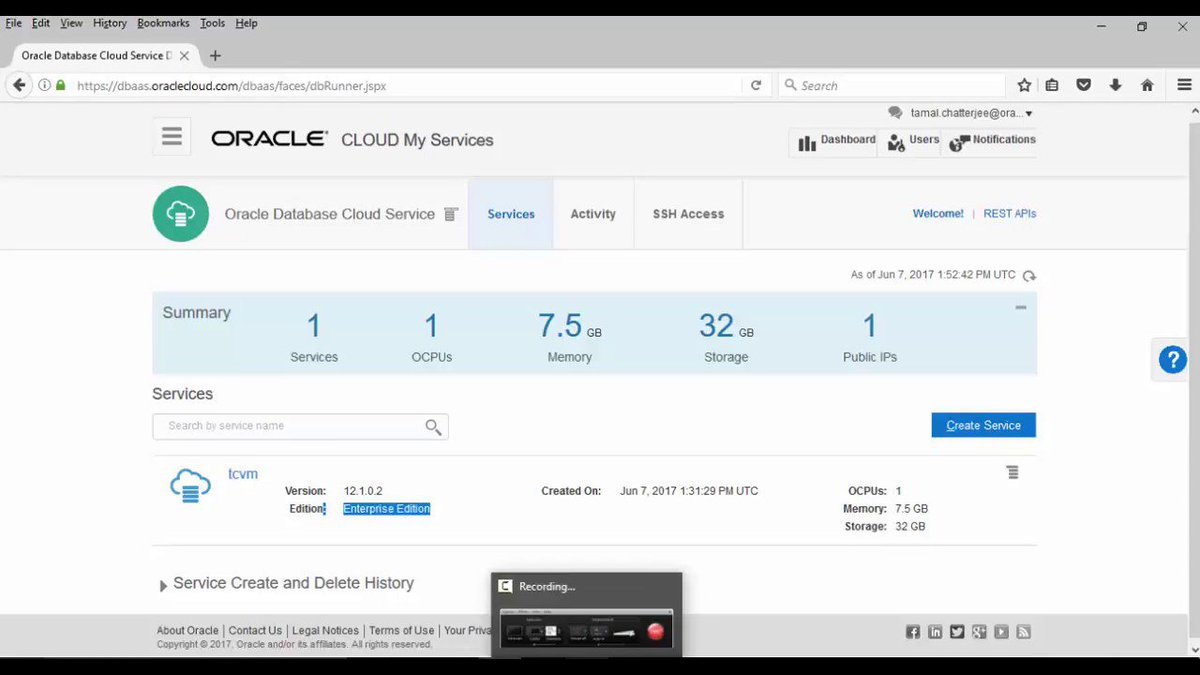Show bookmarks library toolbar icon

click(1052, 86)
